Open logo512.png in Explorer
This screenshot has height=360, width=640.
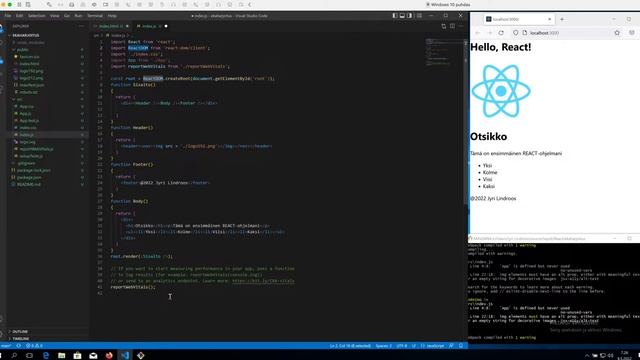[31, 78]
